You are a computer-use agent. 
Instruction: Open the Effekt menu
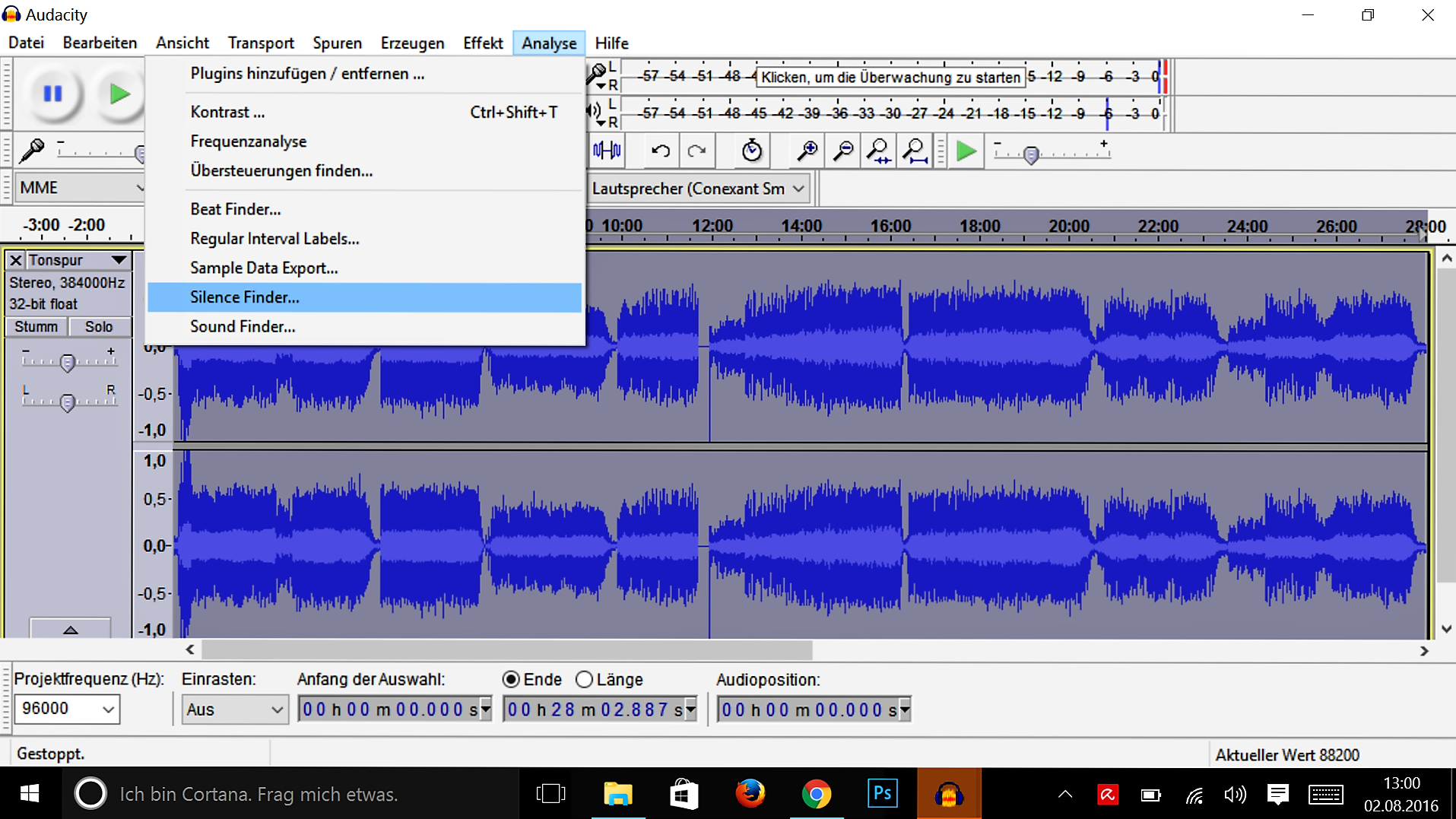point(483,43)
